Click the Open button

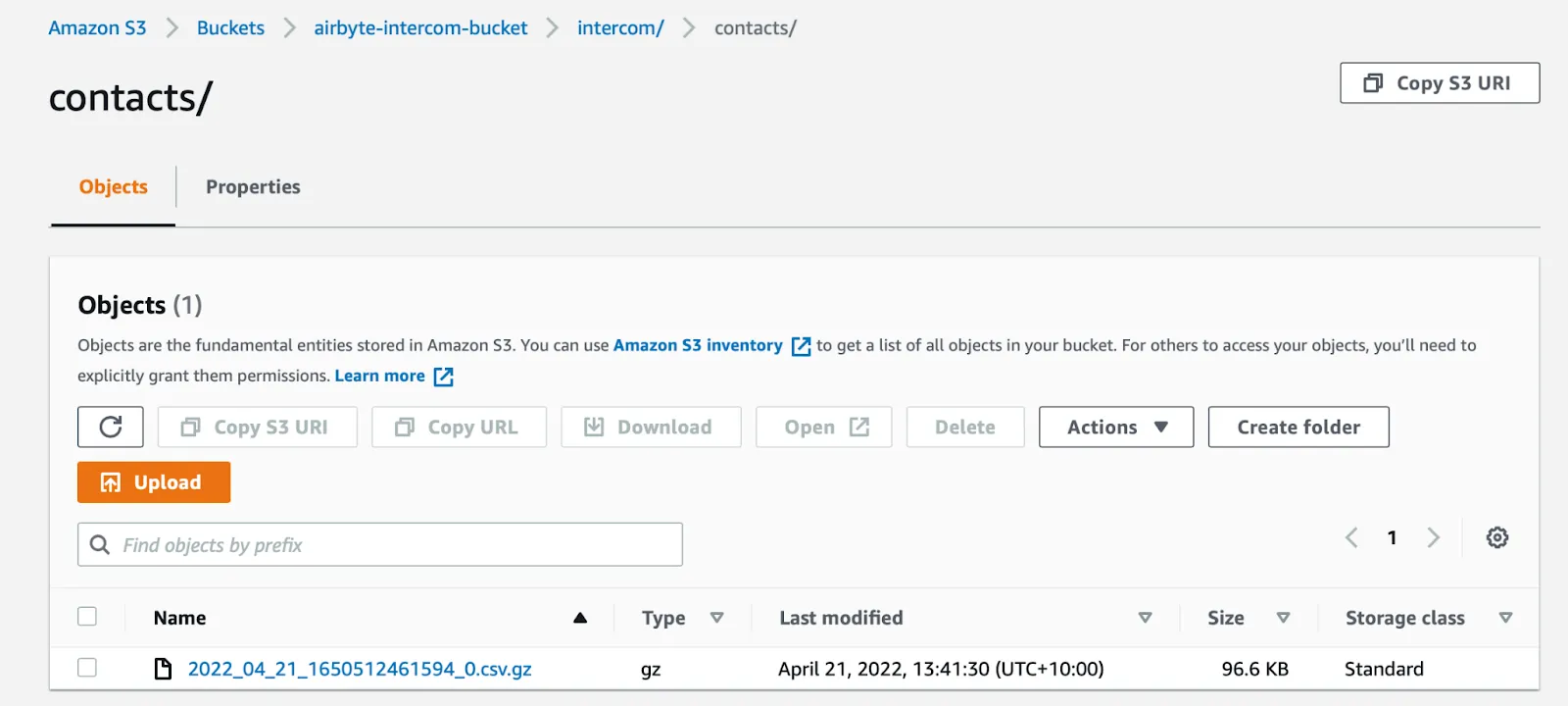(824, 427)
